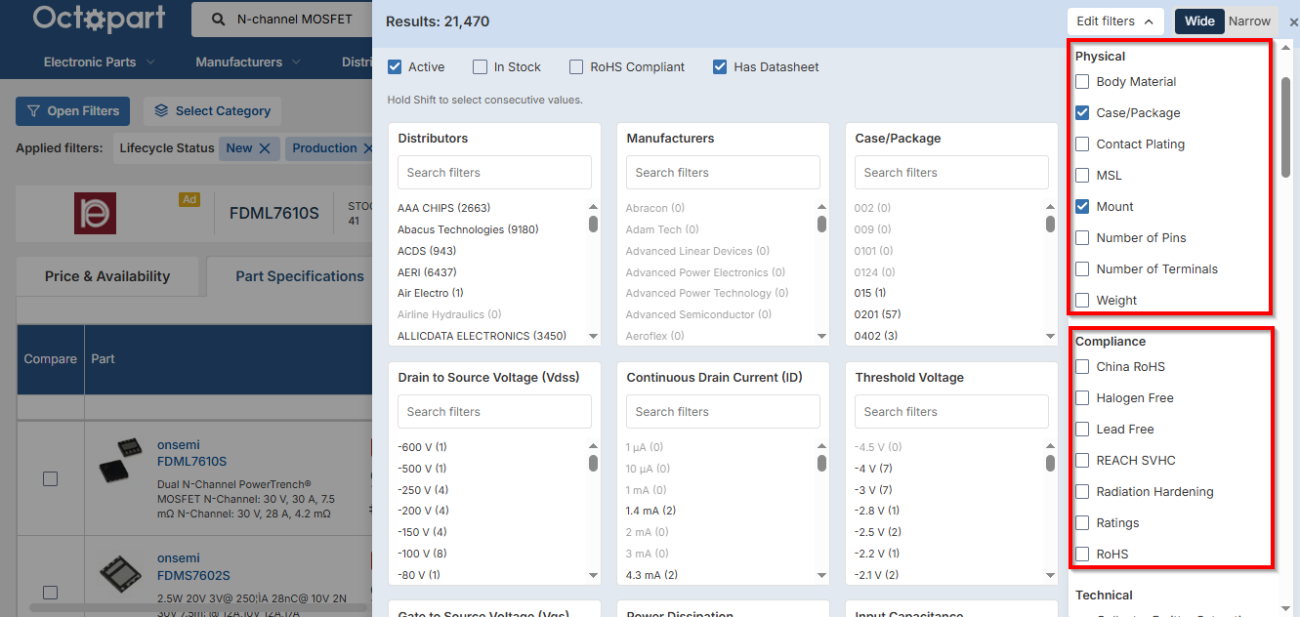Viewport: 1300px width, 617px height.
Task: Click the Open Filters button
Action: click(73, 111)
